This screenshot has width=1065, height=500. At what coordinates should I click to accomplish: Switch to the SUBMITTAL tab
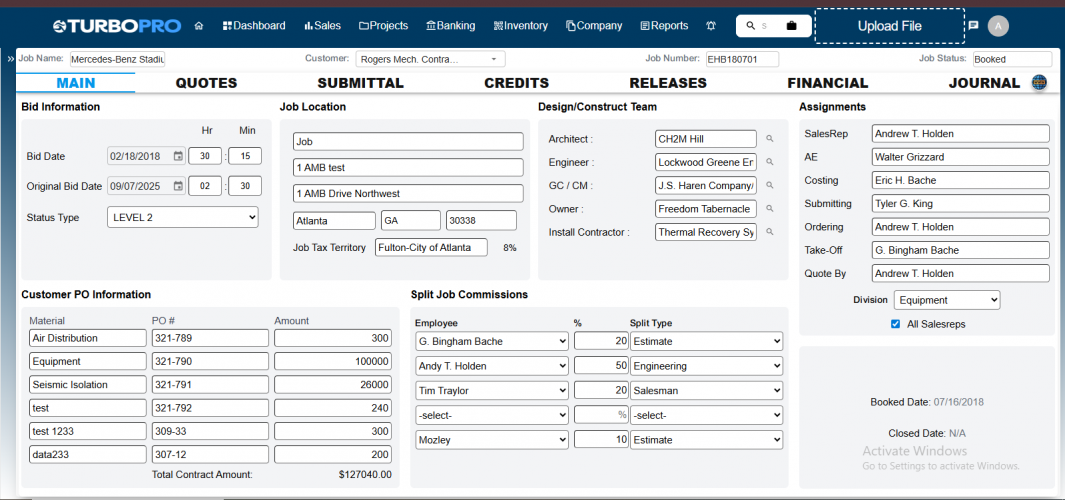361,83
